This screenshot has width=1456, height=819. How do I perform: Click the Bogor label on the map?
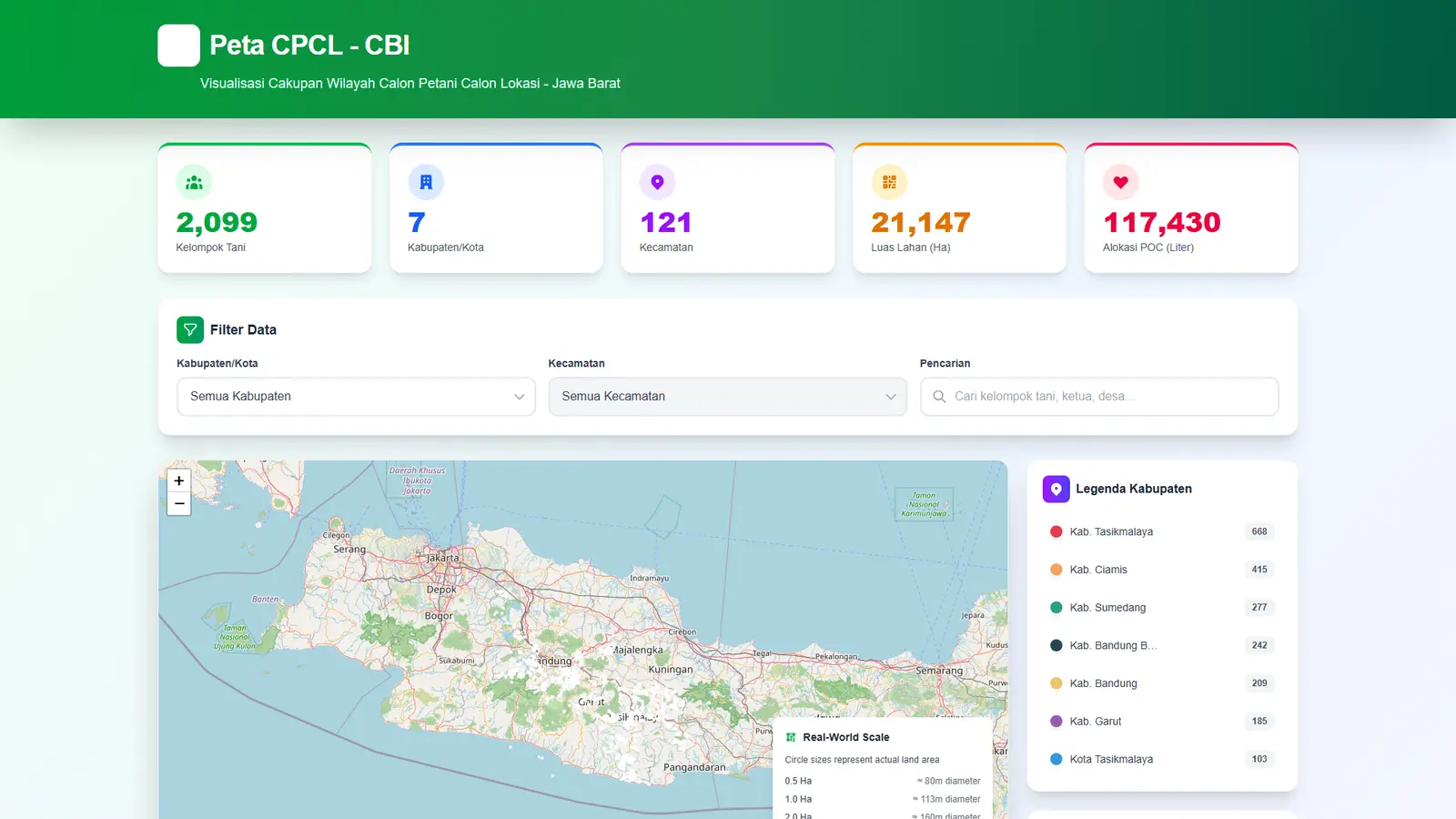(x=439, y=616)
